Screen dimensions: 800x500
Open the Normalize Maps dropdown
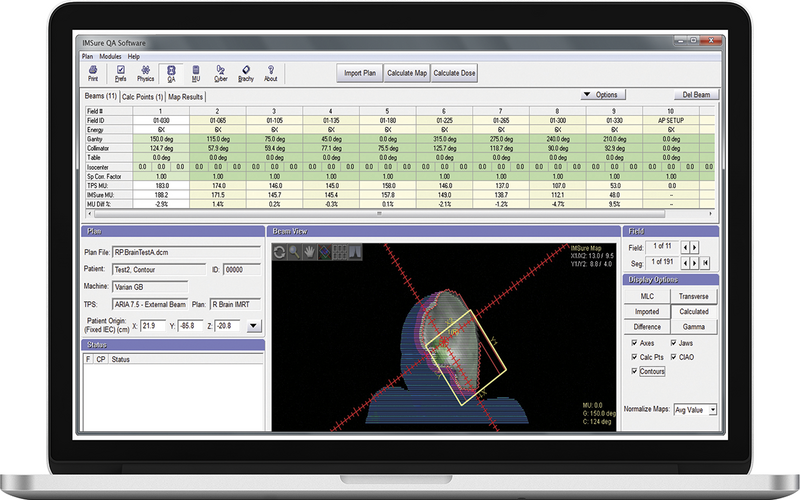711,409
